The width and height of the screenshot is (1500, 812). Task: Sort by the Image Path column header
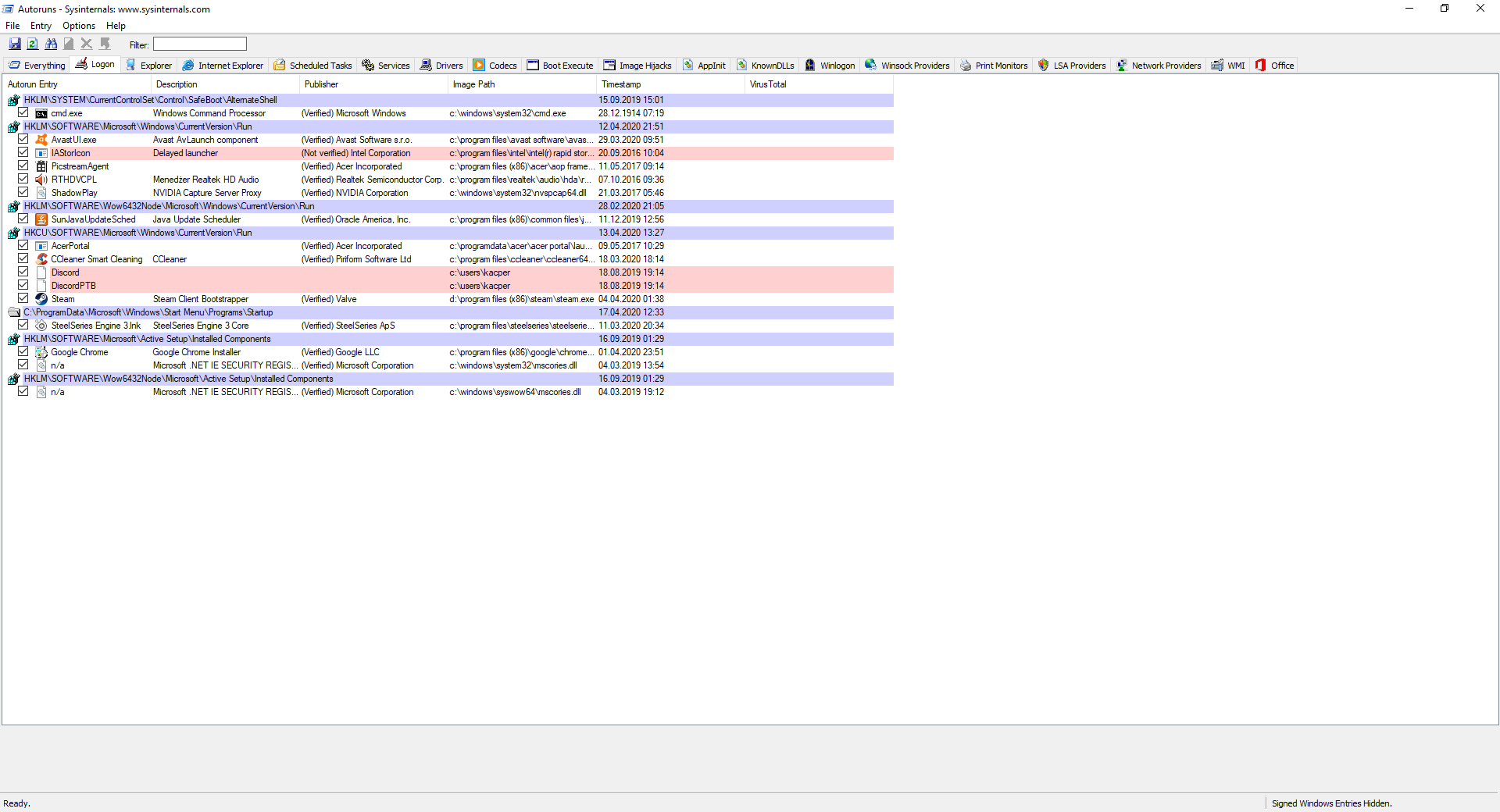521,84
